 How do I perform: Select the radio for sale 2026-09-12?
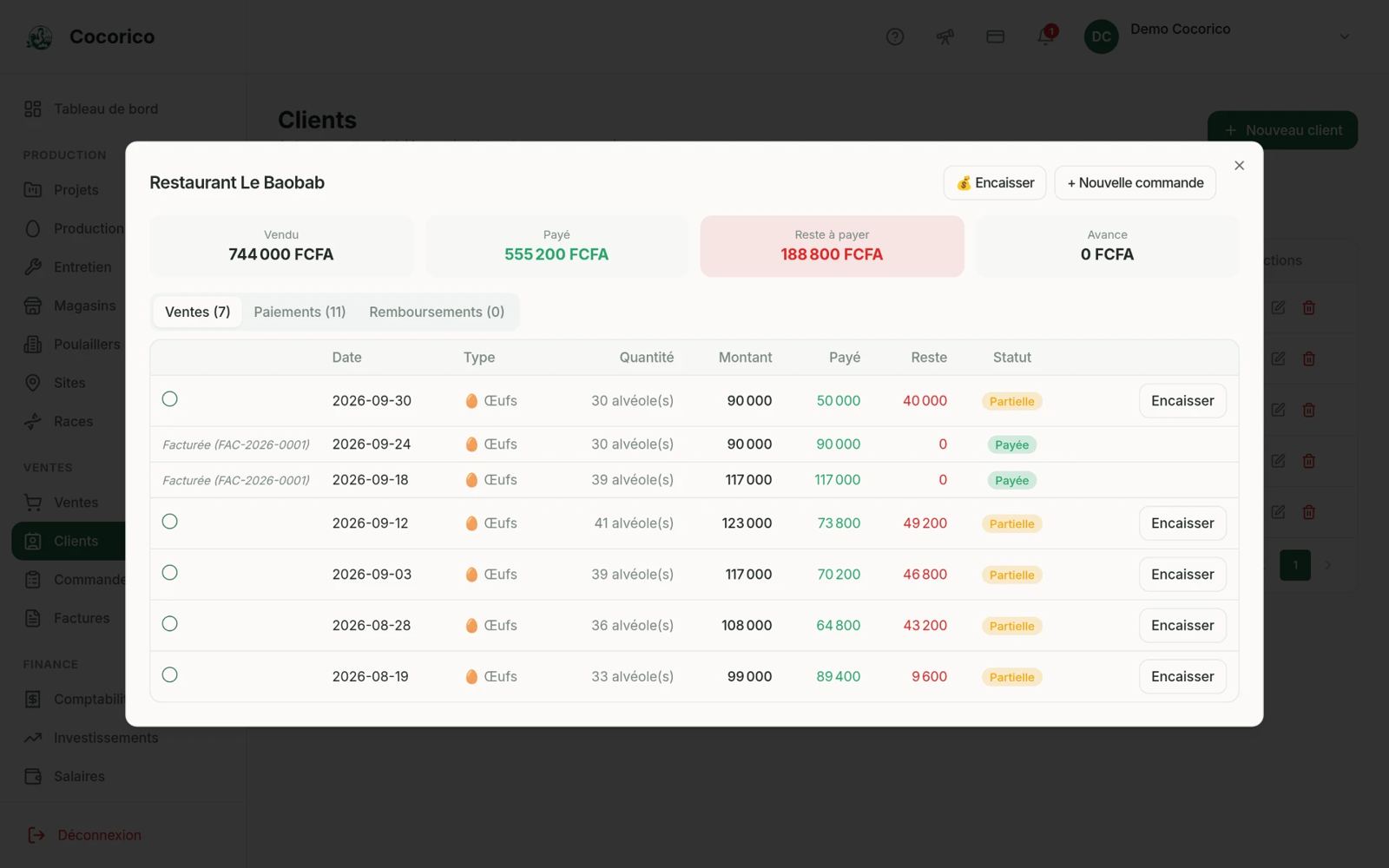point(170,522)
